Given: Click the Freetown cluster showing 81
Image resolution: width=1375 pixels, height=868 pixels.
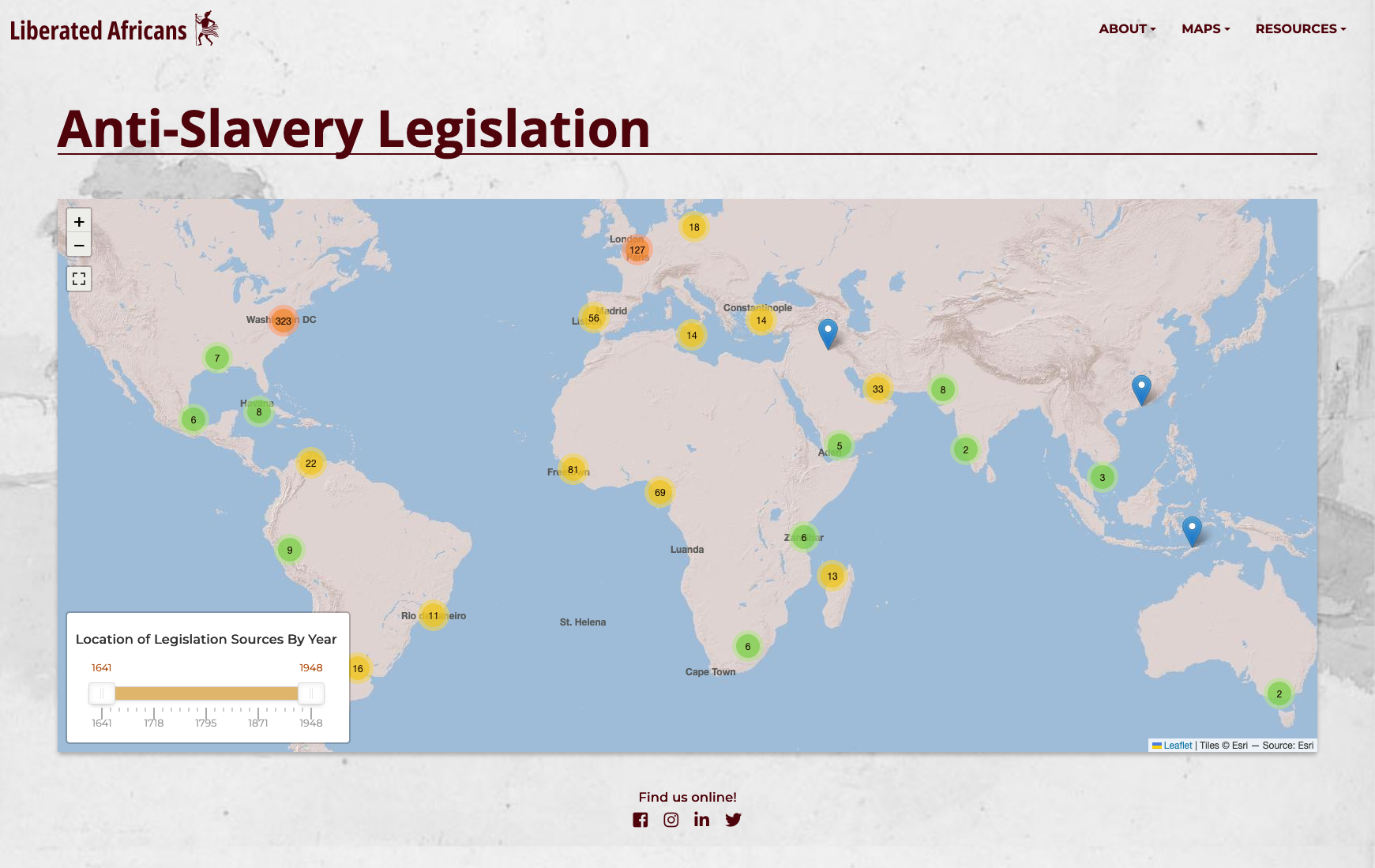Looking at the screenshot, I should tap(573, 470).
